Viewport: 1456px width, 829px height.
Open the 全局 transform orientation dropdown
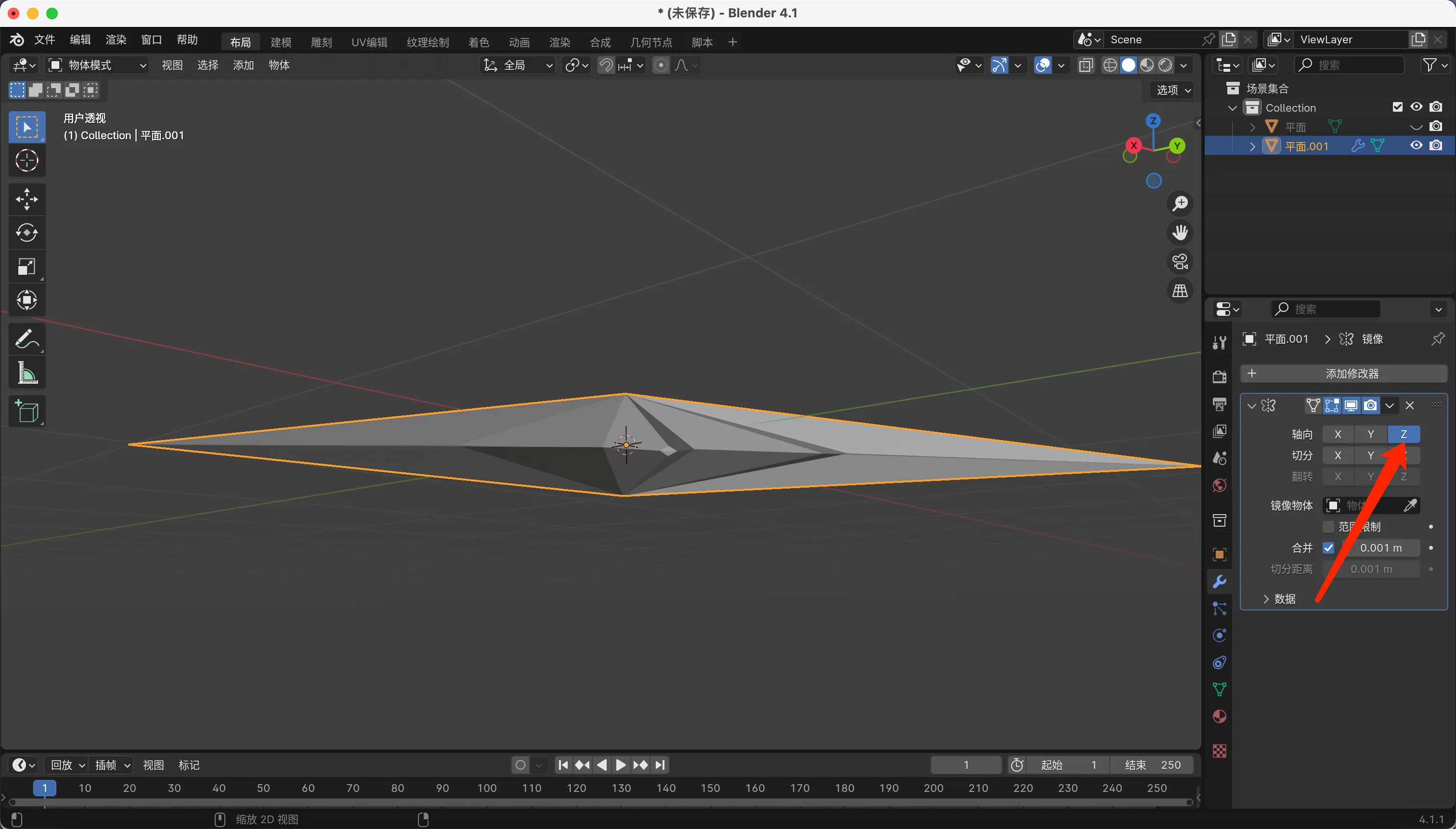[518, 65]
